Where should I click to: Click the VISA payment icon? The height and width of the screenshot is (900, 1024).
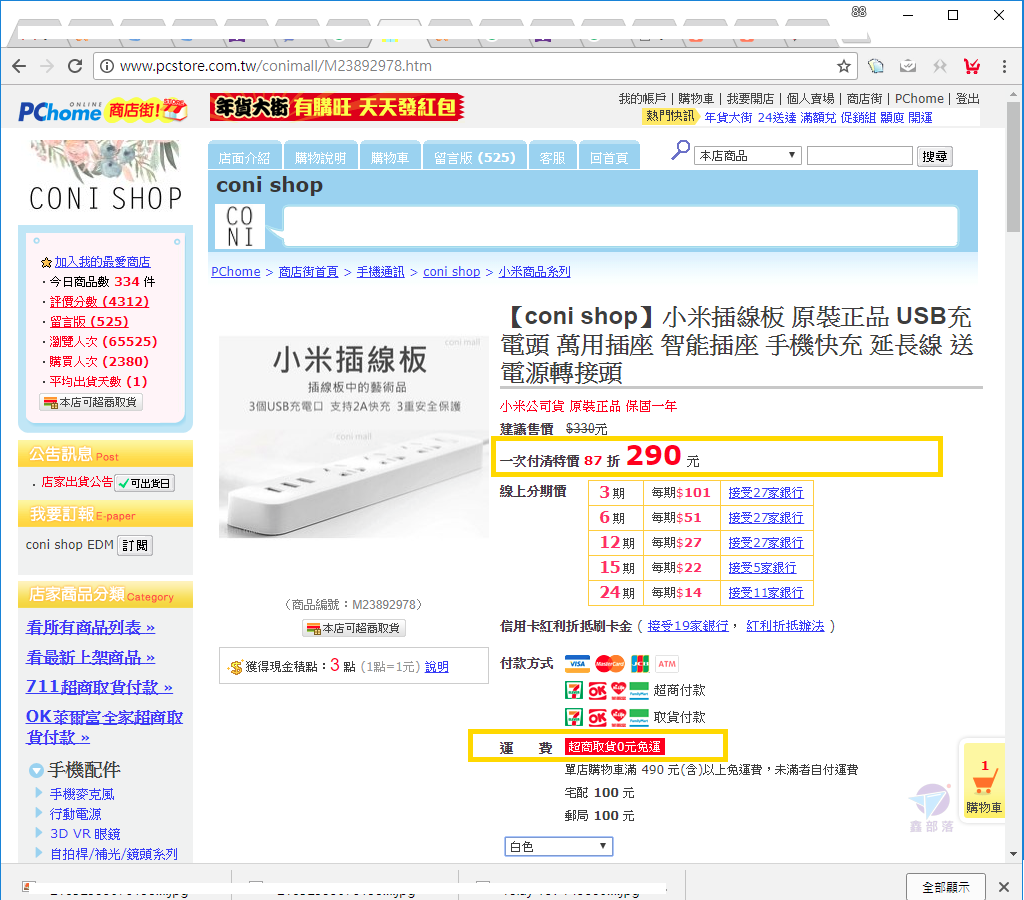[x=577, y=664]
